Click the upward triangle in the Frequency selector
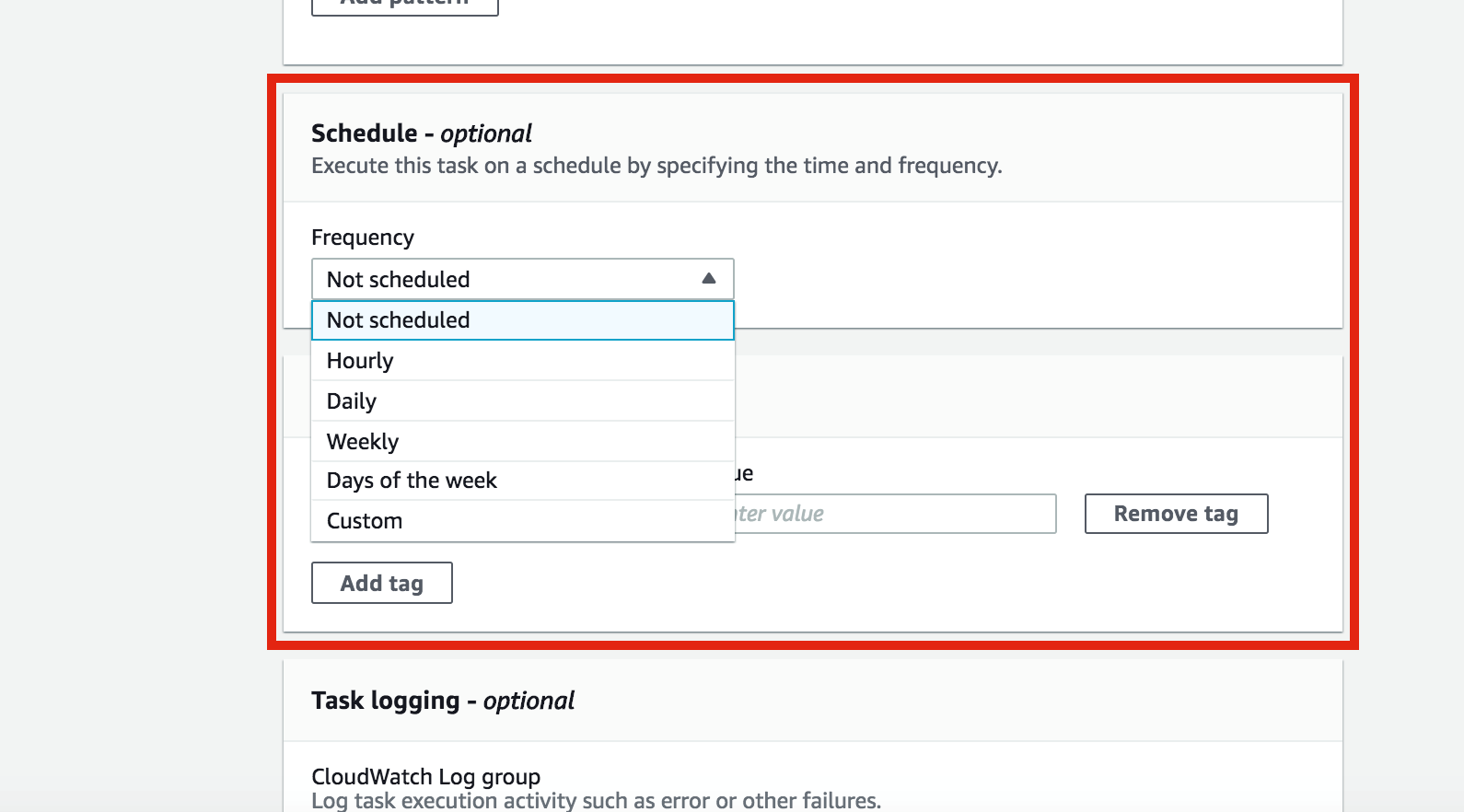Image resolution: width=1464 pixels, height=812 pixels. tap(708, 277)
